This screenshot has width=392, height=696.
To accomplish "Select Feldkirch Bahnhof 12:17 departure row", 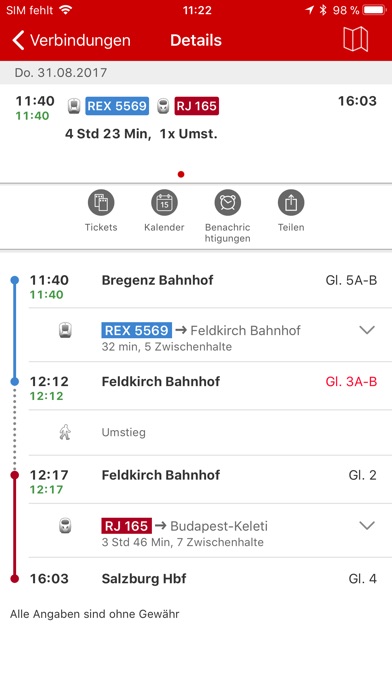I will (x=210, y=479).
